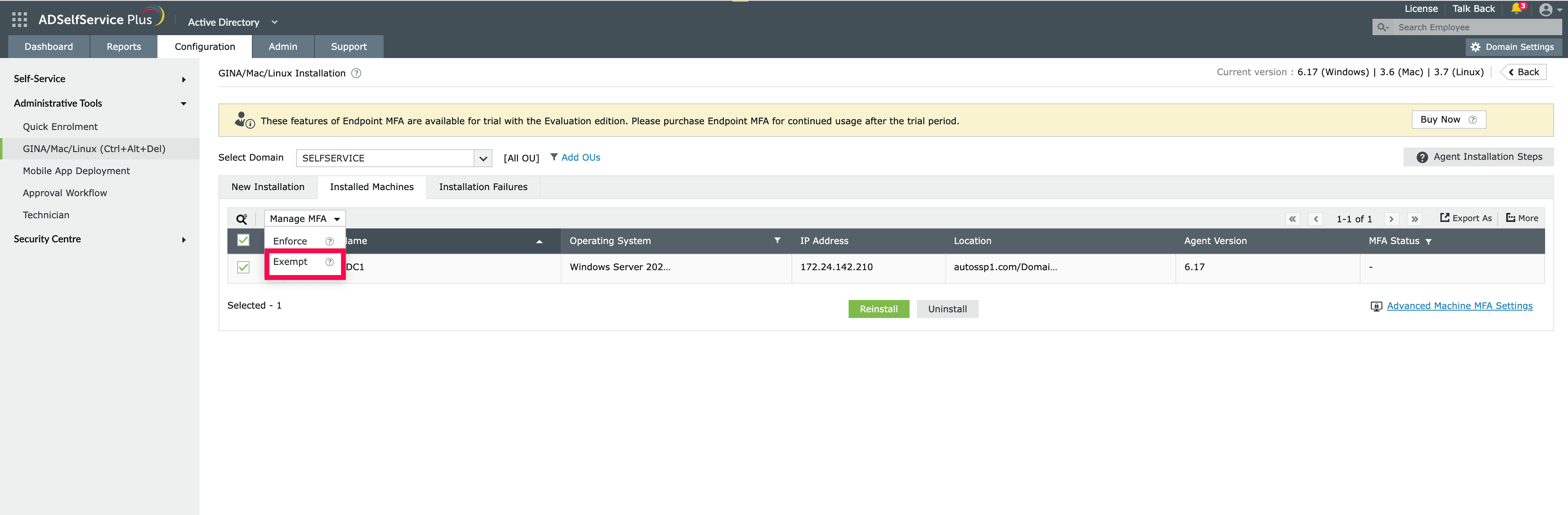
Task: Click the Domain Settings gear icon
Action: pyautogui.click(x=1476, y=47)
